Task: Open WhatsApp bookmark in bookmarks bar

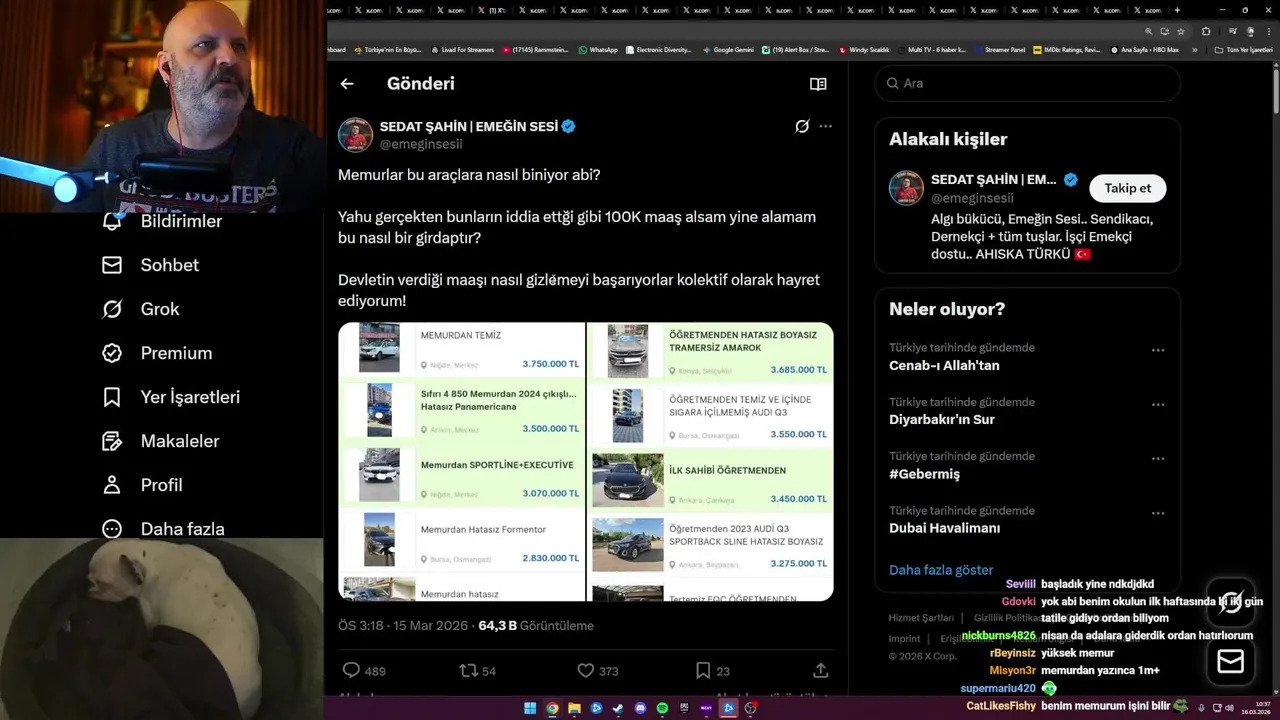Action: (x=598, y=50)
